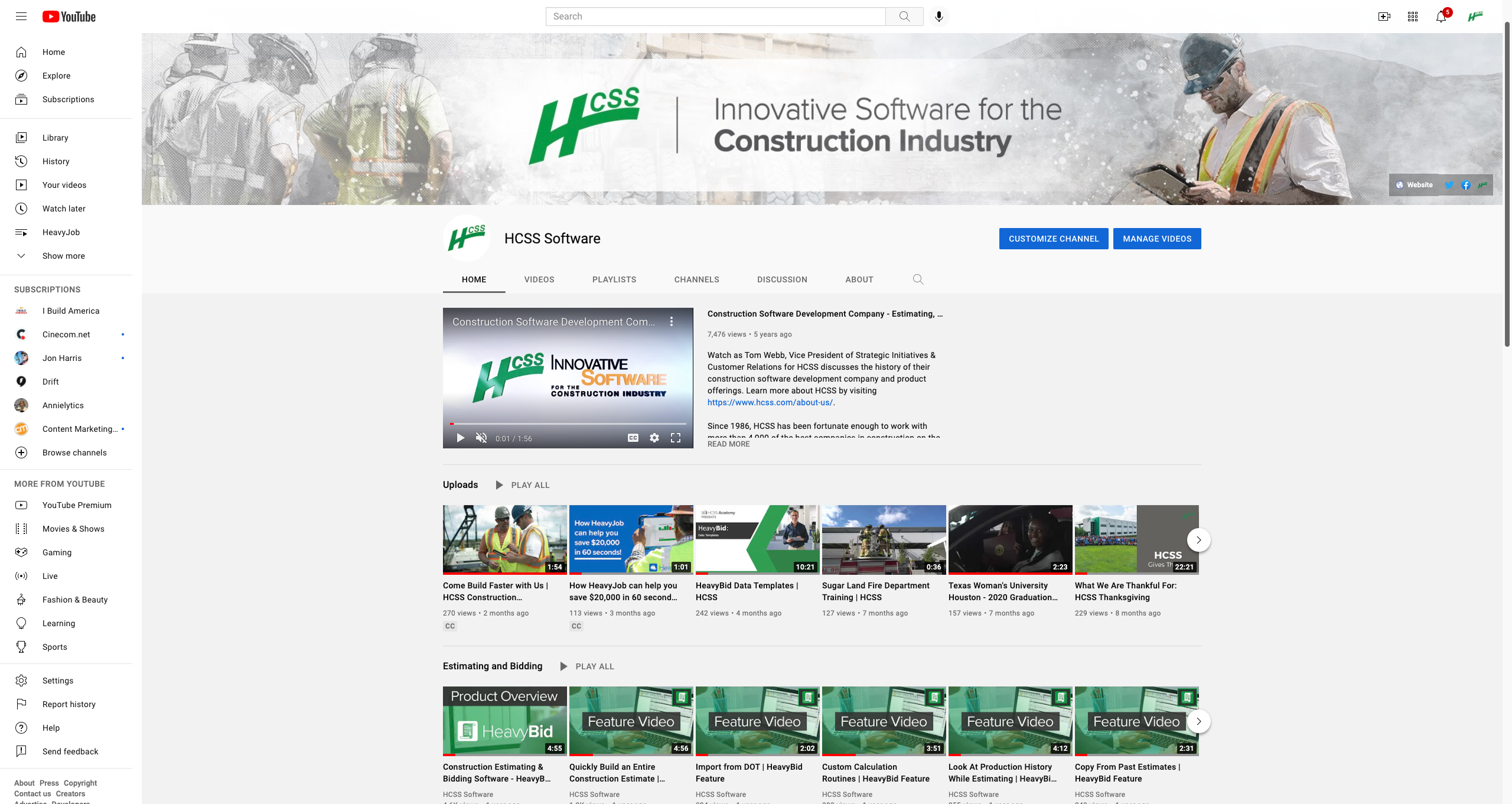
Task: Click the voice search microphone icon
Action: (x=939, y=17)
